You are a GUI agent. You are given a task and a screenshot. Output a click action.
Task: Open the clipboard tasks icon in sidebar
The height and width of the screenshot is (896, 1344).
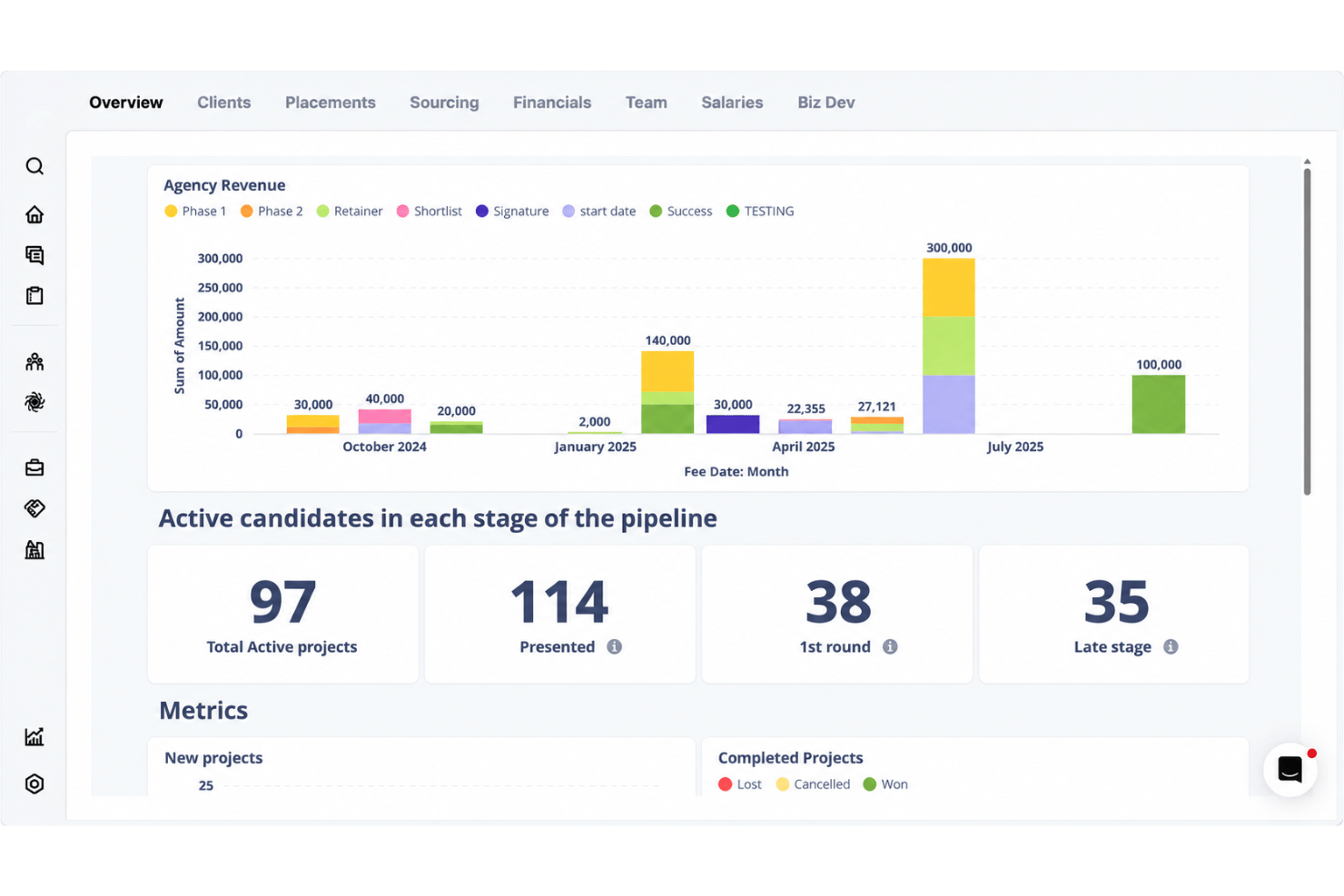(35, 295)
